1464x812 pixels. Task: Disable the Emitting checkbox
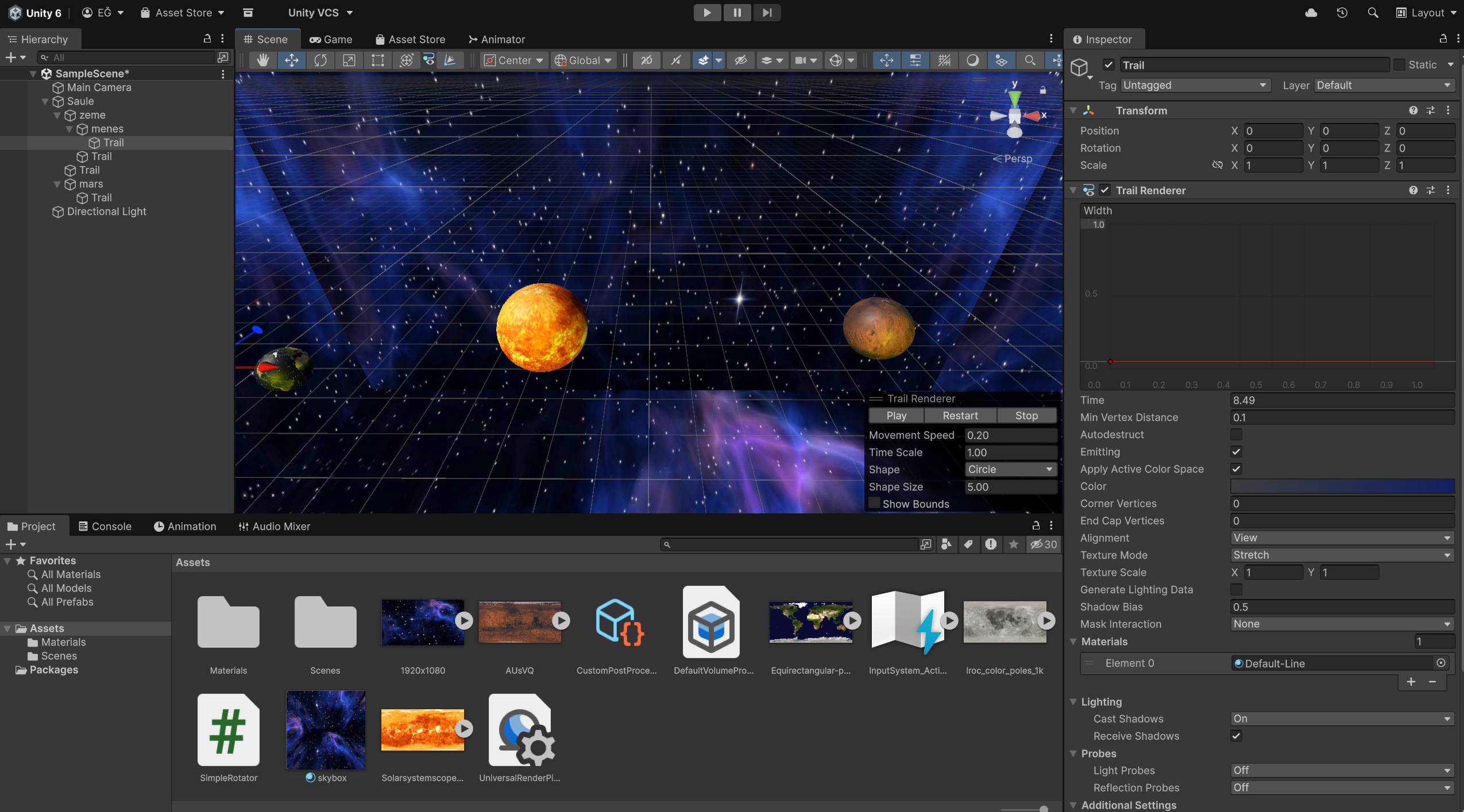1237,452
